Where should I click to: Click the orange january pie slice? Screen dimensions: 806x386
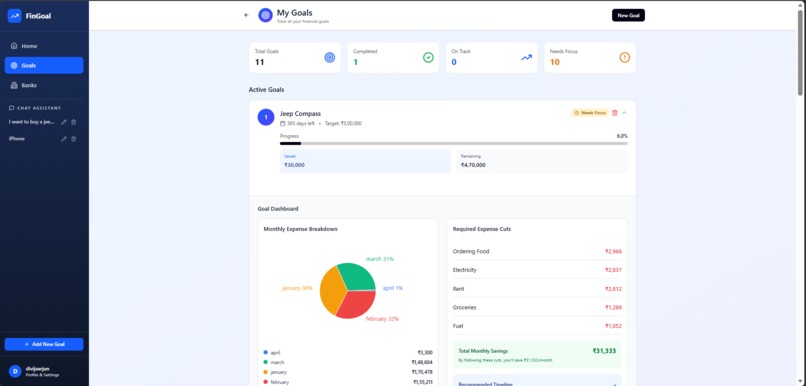331,290
